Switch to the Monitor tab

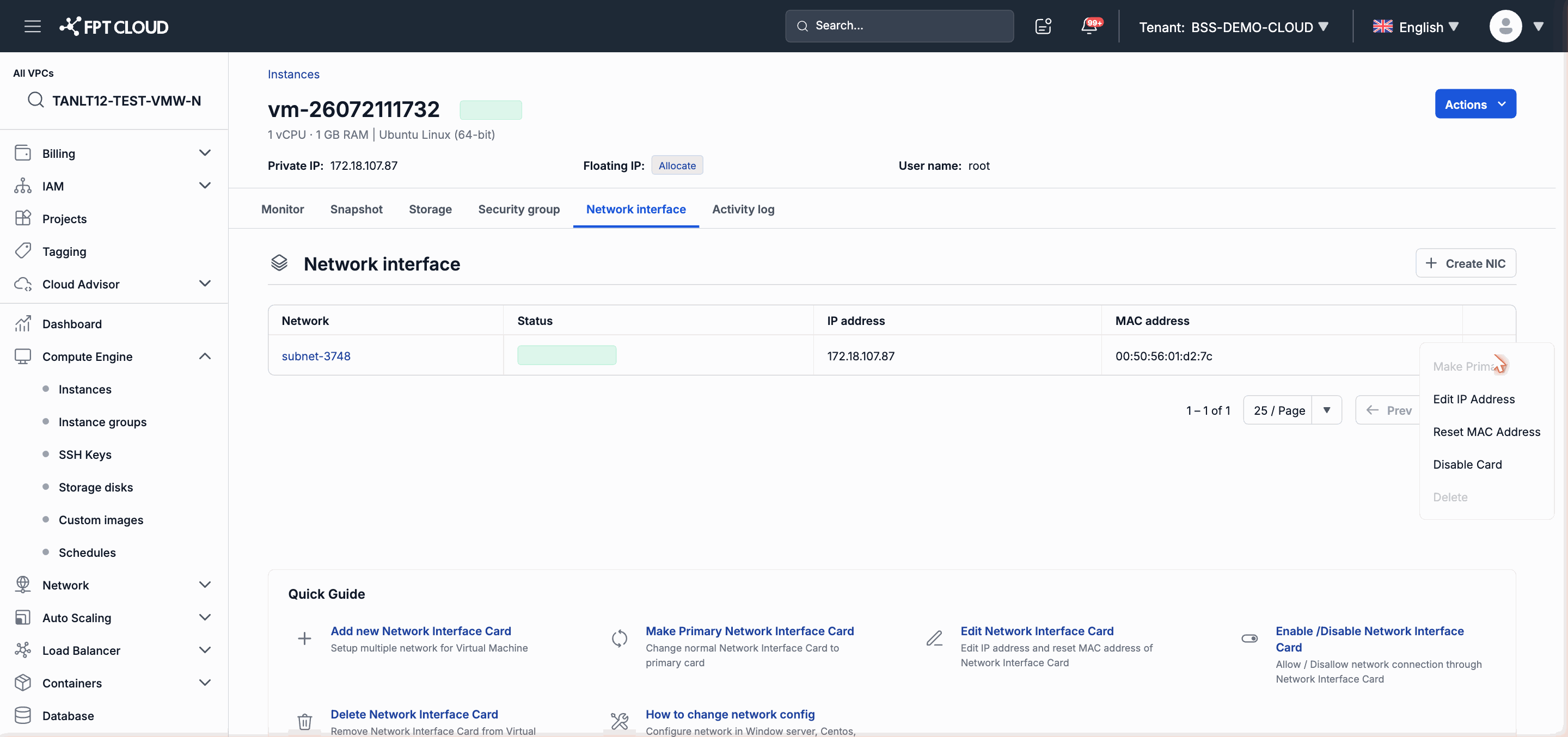click(x=283, y=209)
